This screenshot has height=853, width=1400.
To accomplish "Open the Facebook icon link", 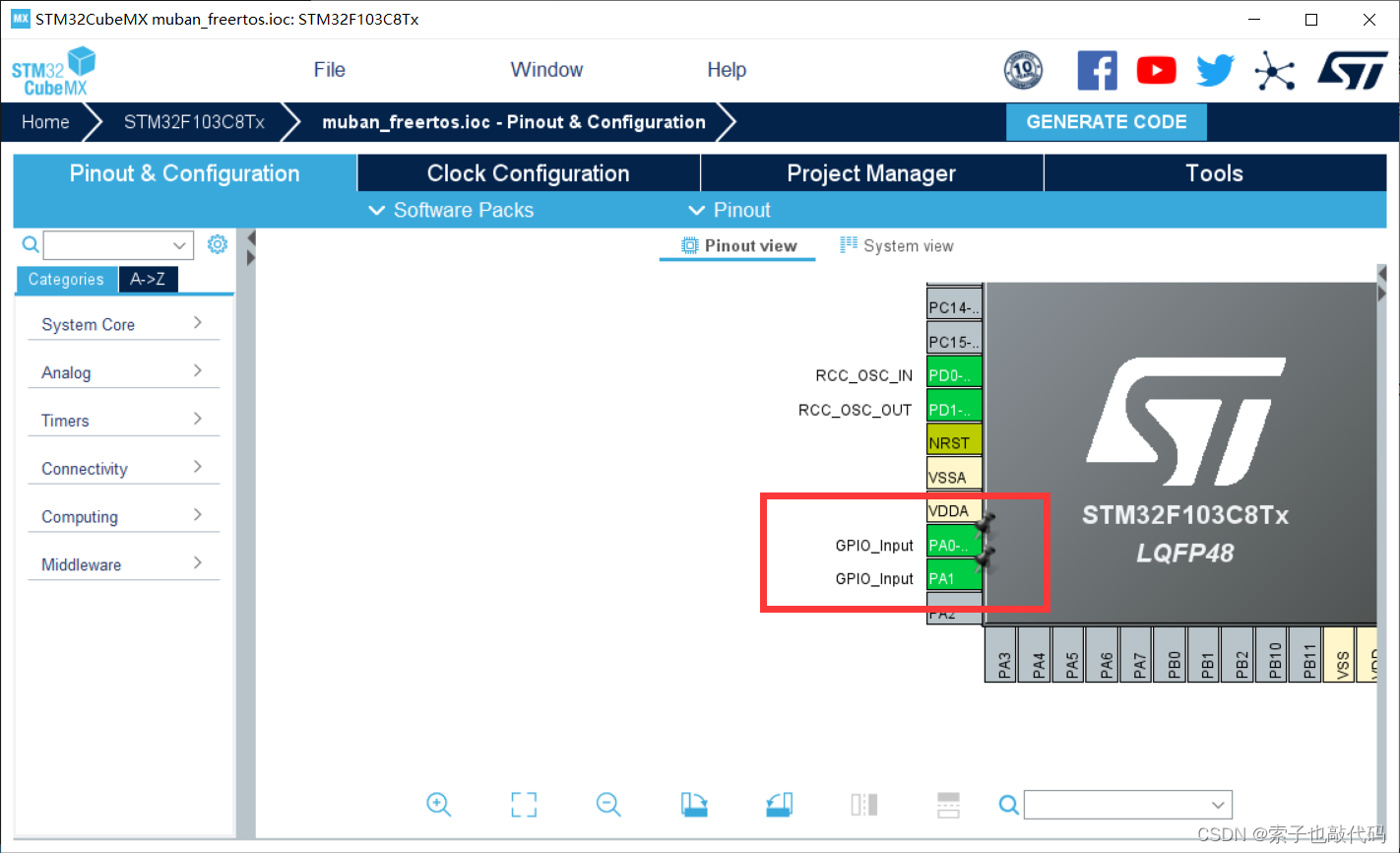I will tap(1097, 71).
